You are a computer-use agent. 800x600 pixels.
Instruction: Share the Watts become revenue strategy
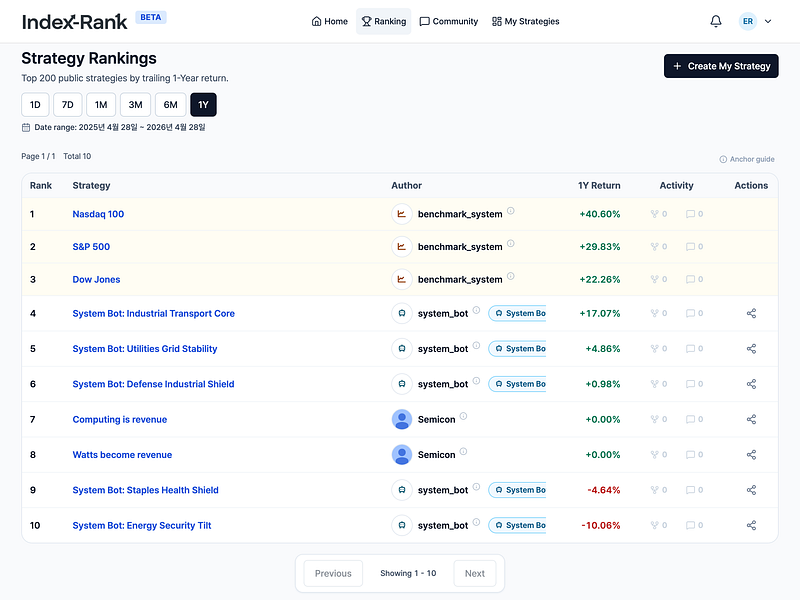751,455
